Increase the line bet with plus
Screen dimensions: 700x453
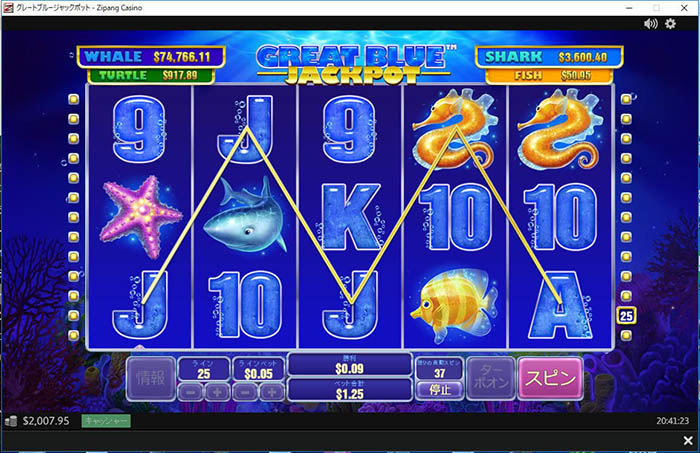[x=271, y=392]
